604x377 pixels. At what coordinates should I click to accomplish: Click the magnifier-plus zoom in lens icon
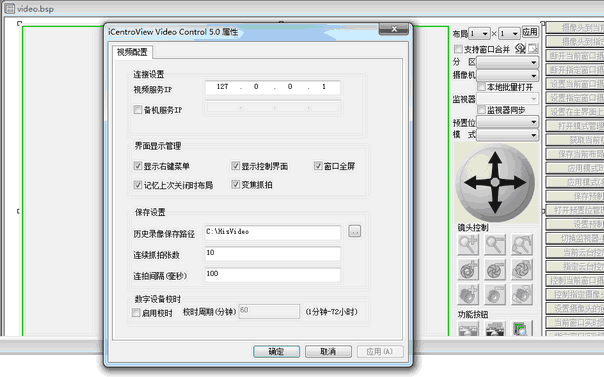point(468,244)
